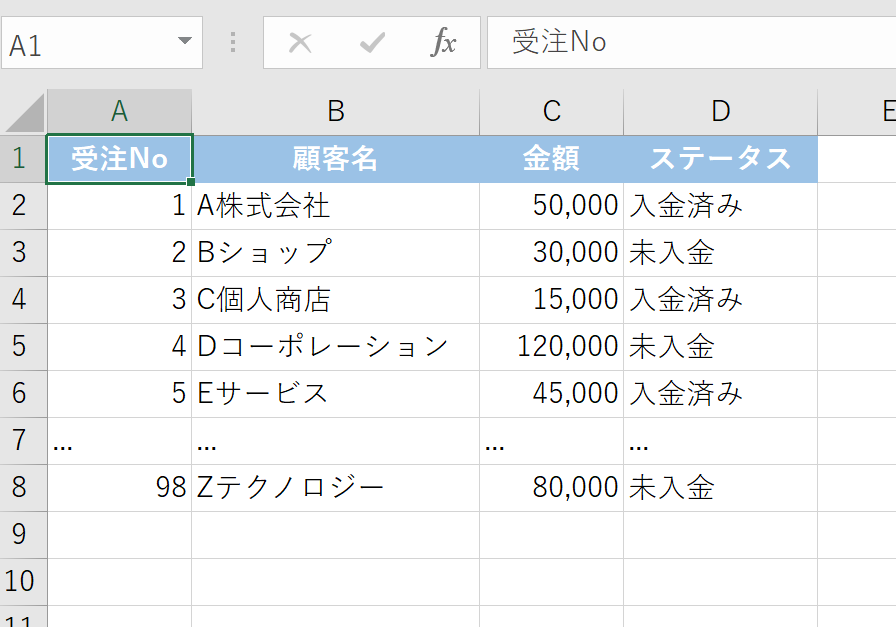Viewport: 896px width, 627px height.
Task: Click the cell containing Dコーポレーション
Action: pyautogui.click(x=335, y=346)
